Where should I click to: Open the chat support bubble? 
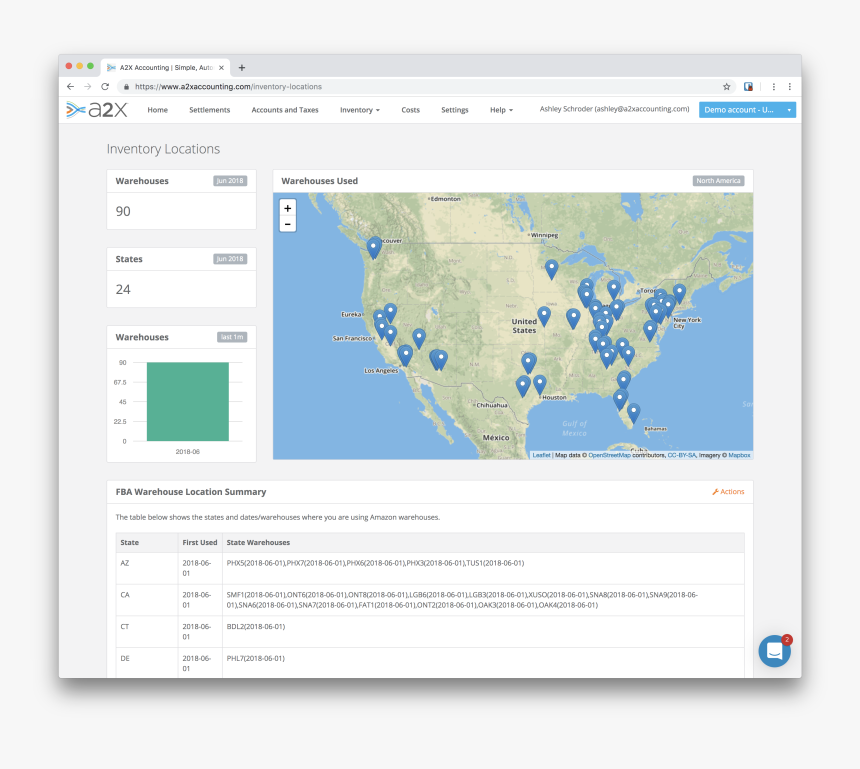point(774,651)
